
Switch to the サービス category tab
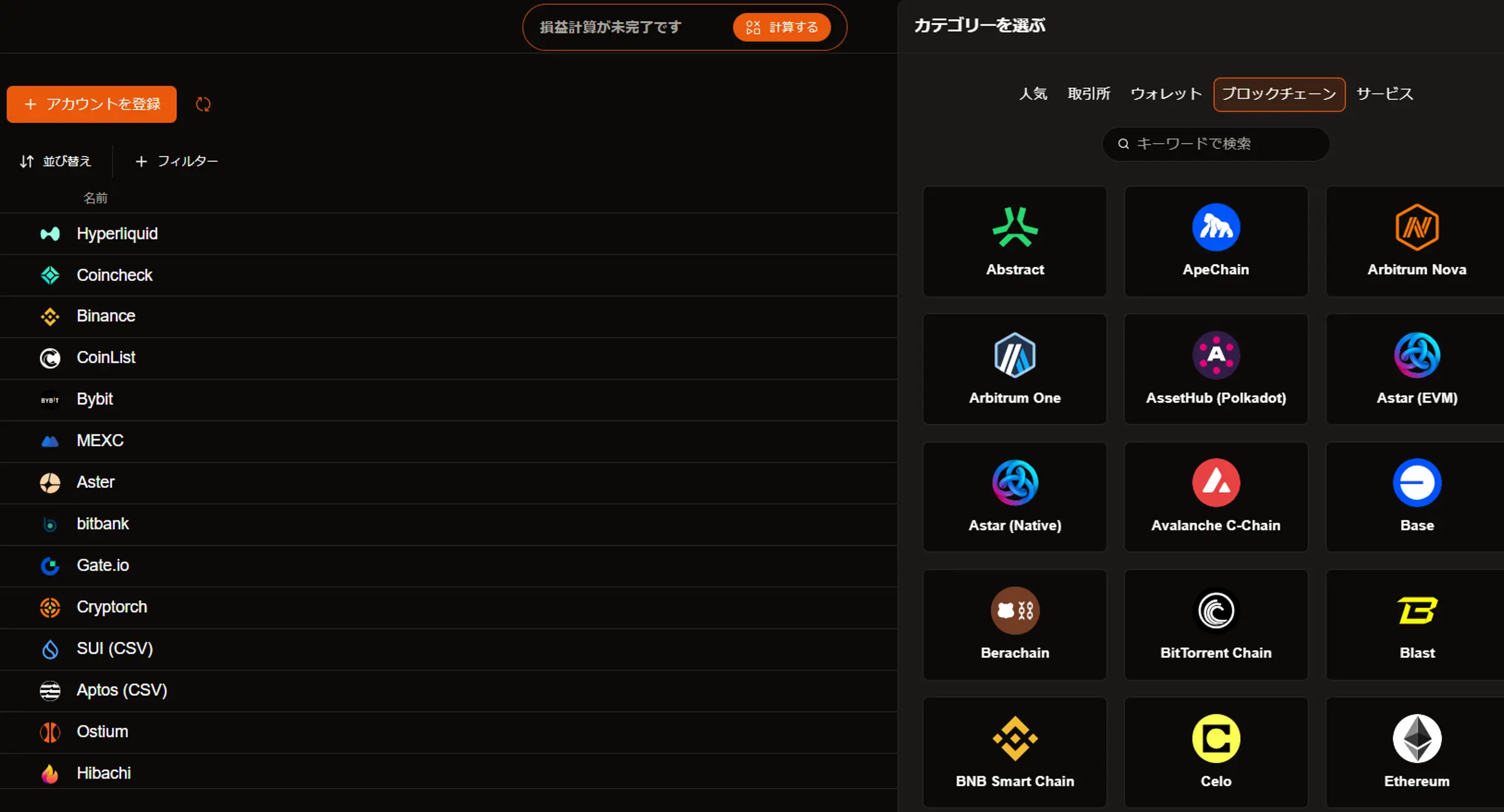coord(1384,94)
